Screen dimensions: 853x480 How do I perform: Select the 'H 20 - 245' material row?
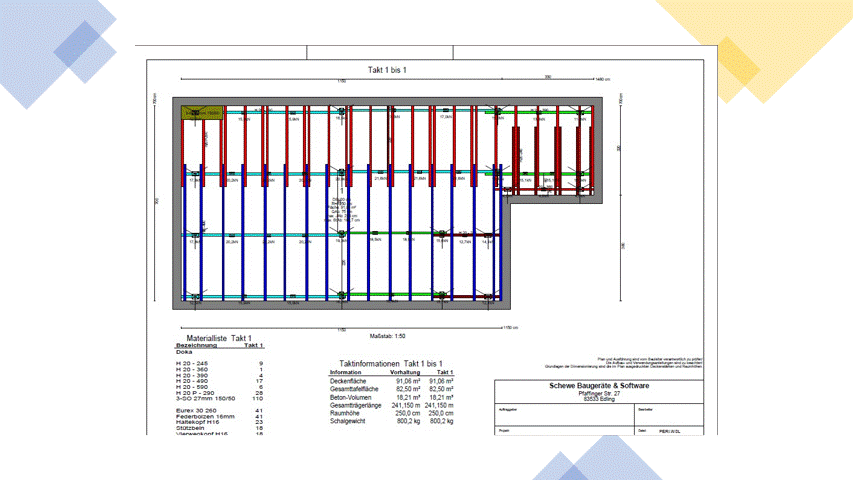click(191, 363)
